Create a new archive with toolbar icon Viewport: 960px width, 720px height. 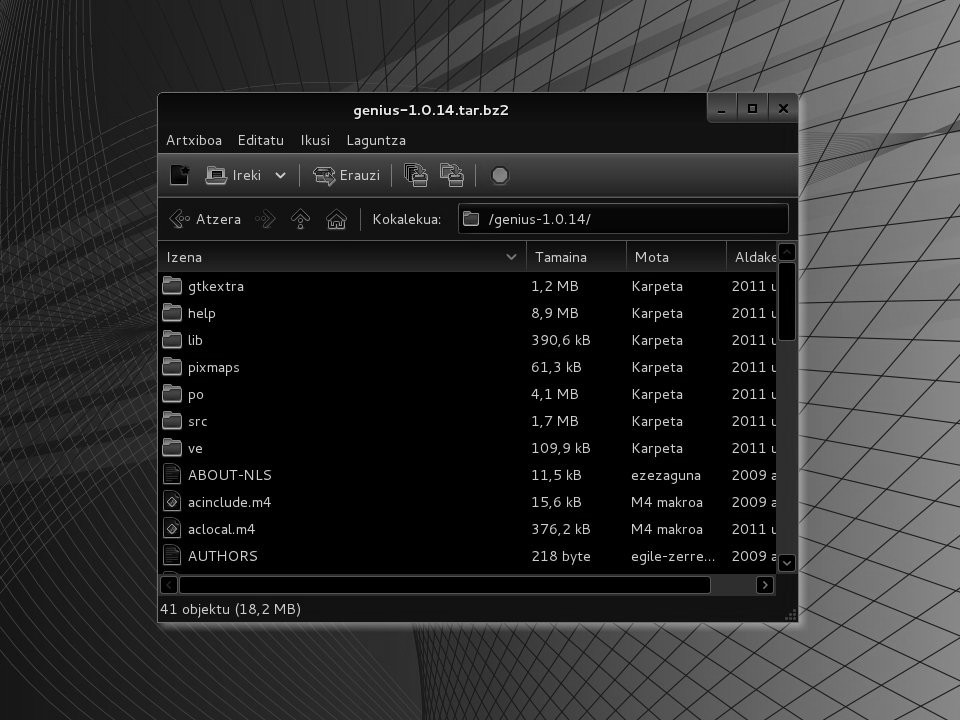coord(179,175)
